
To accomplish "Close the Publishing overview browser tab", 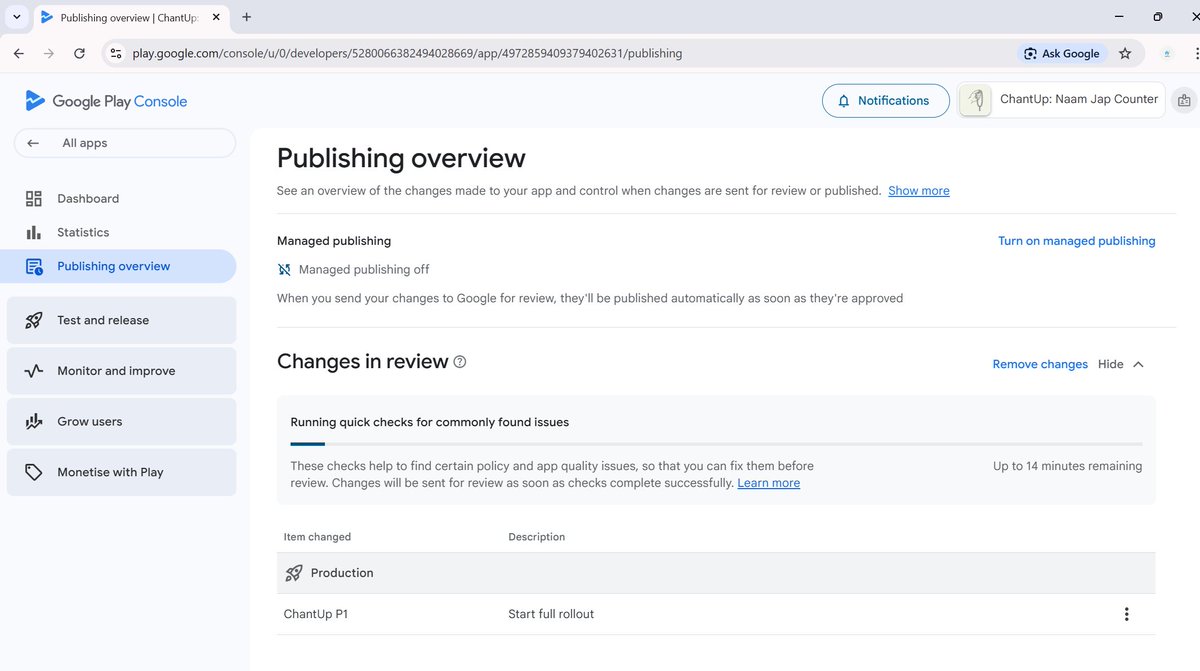I will [x=215, y=17].
